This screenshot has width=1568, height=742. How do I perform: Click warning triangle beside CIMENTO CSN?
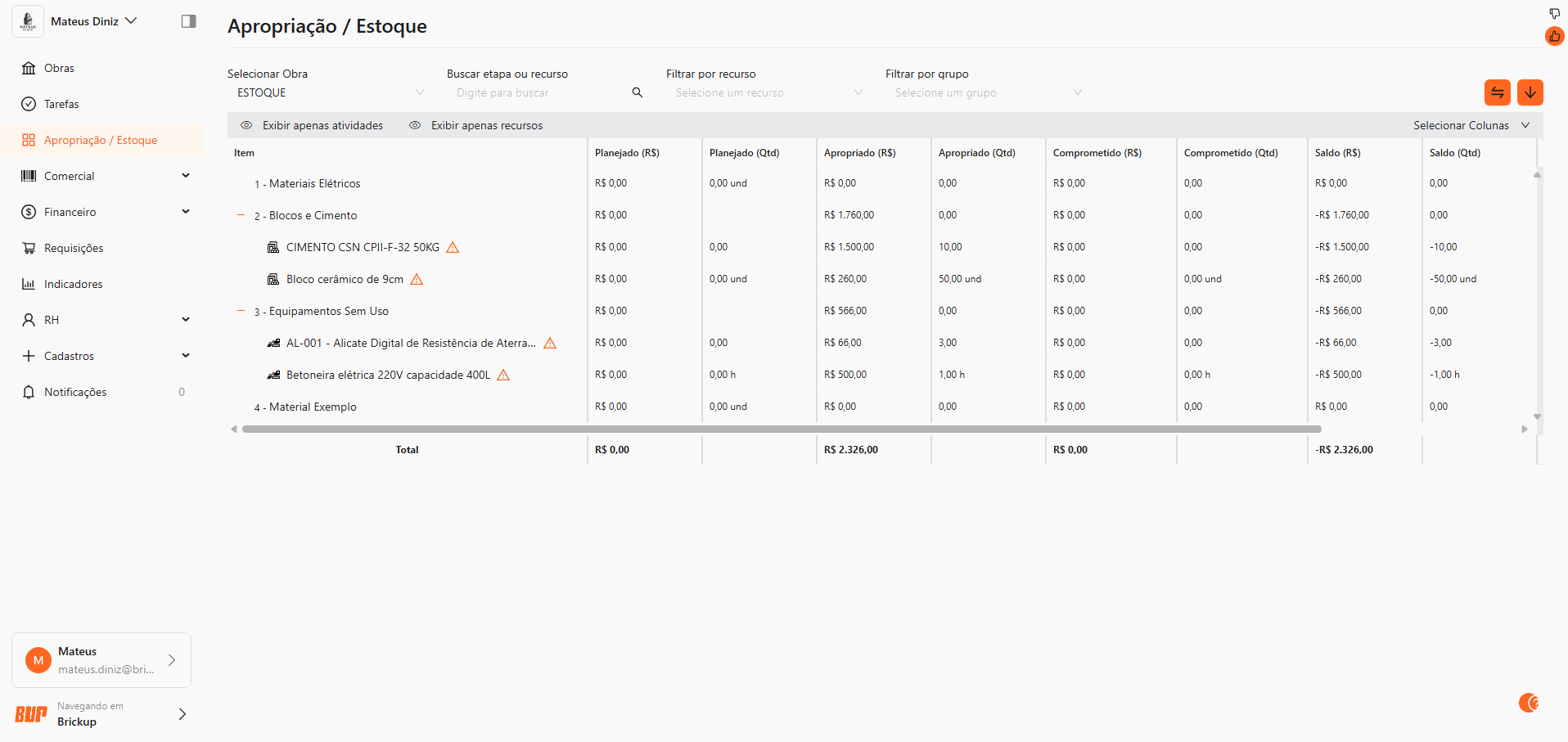453,247
